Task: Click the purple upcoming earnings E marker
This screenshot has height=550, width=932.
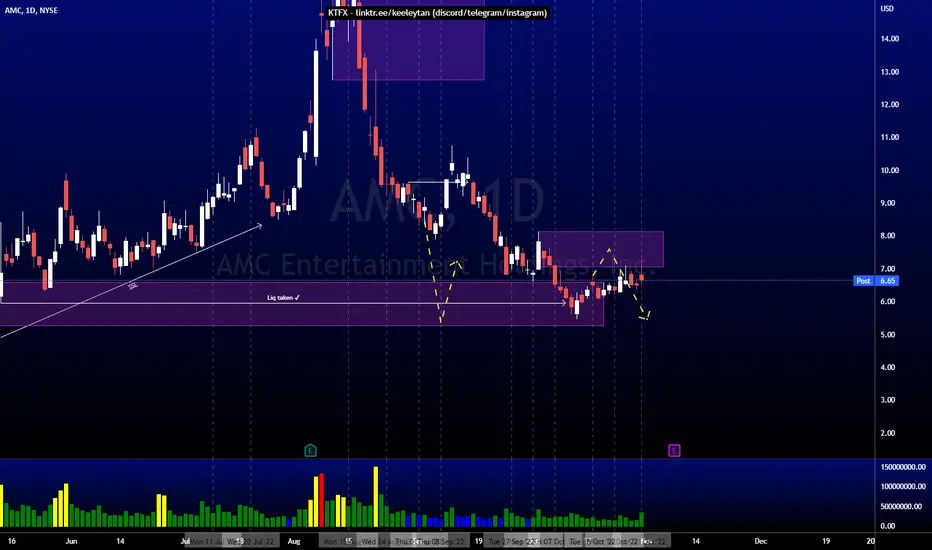Action: coord(674,450)
